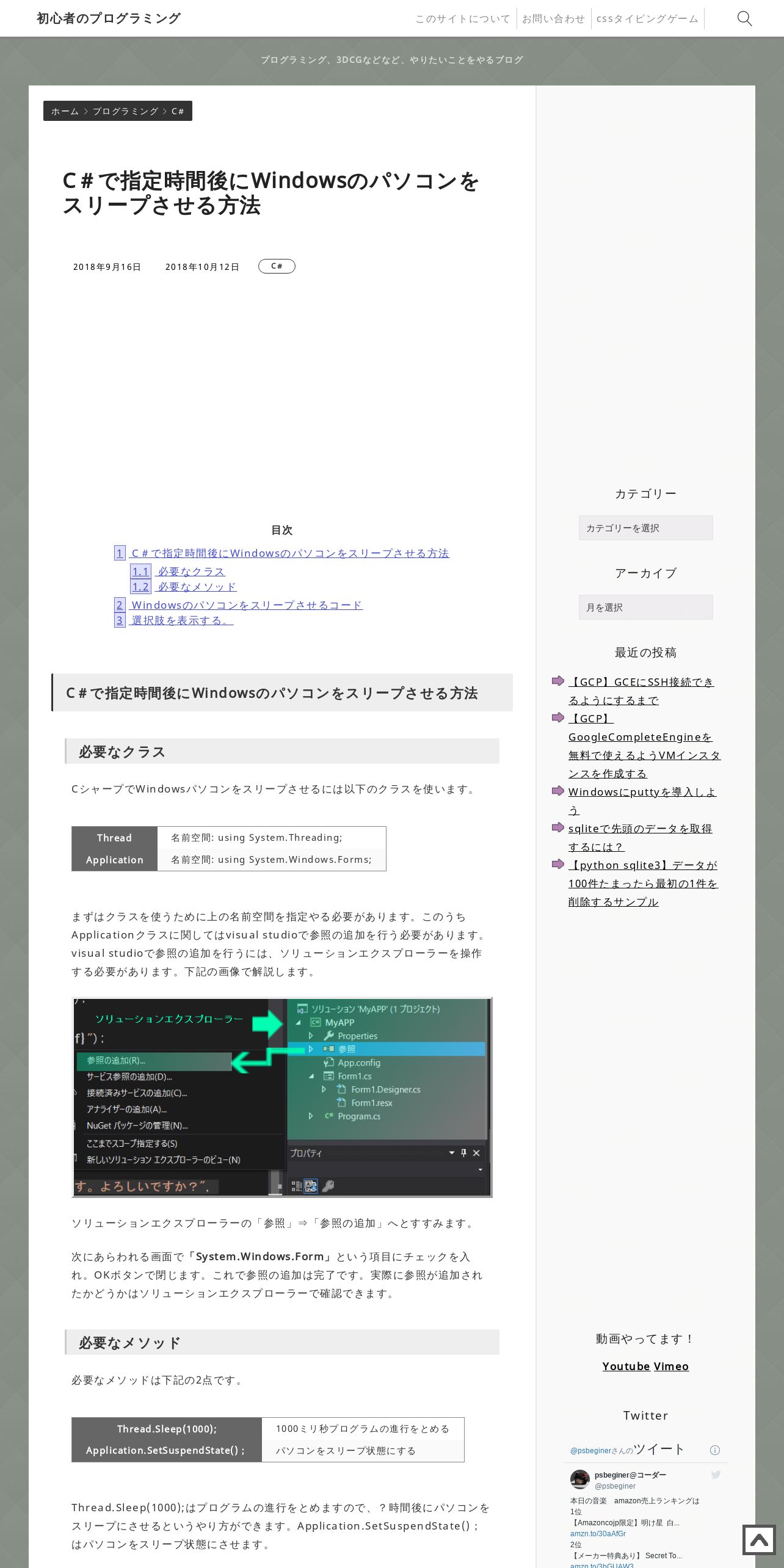Click the C# category tag badge

277,266
